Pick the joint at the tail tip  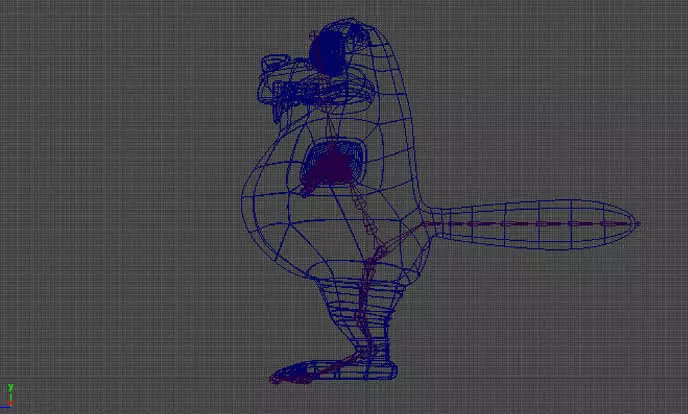point(637,224)
